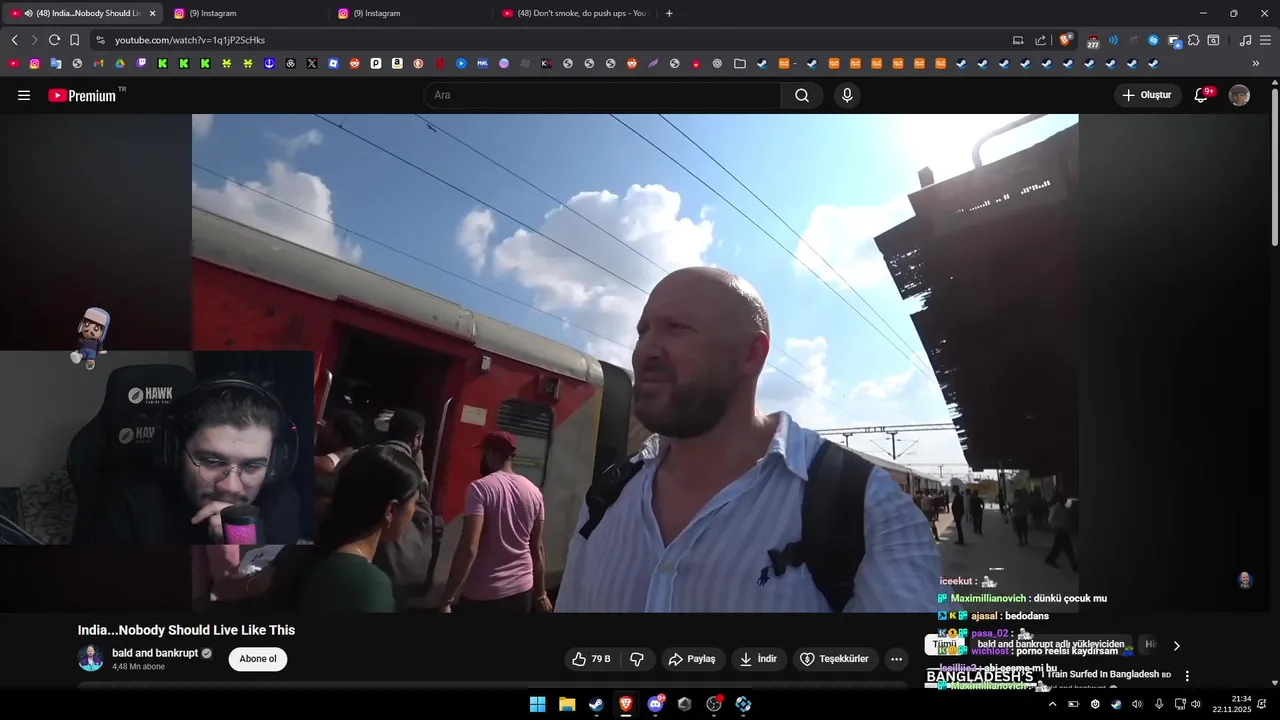The image size is (1280, 720).
Task: View site information icon in address bar
Action: (100, 40)
